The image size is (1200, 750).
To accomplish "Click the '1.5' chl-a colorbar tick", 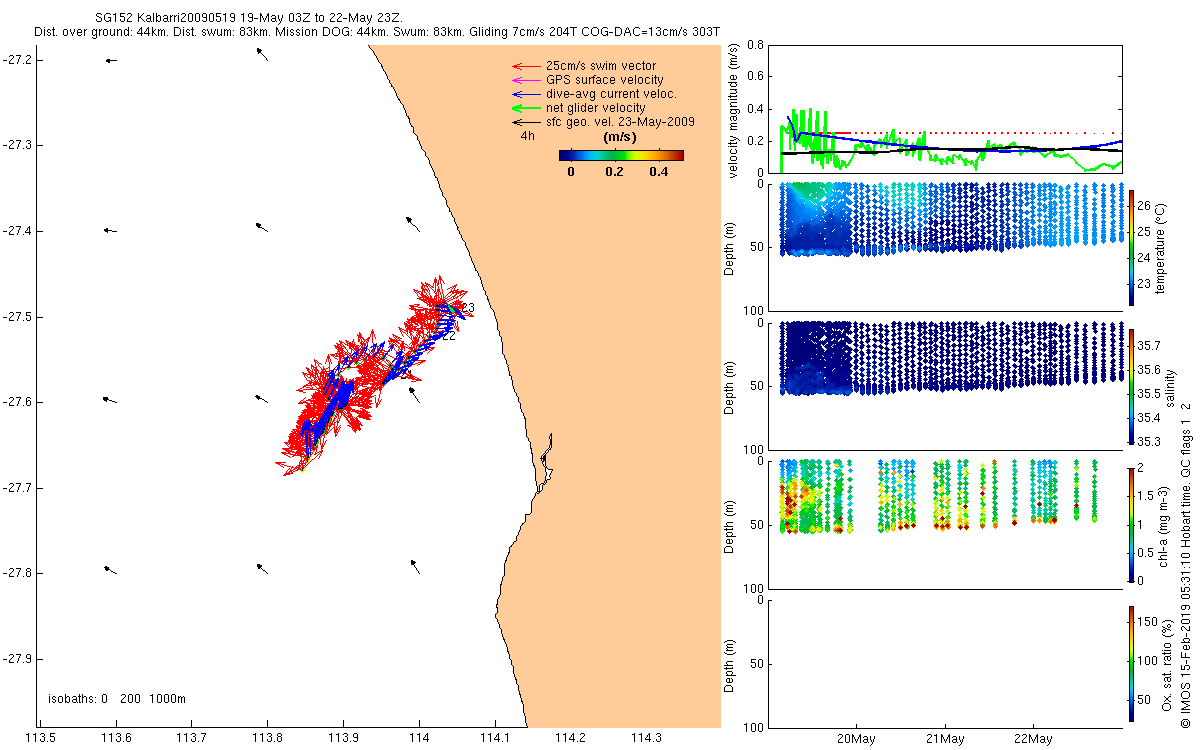I will pos(1146,495).
